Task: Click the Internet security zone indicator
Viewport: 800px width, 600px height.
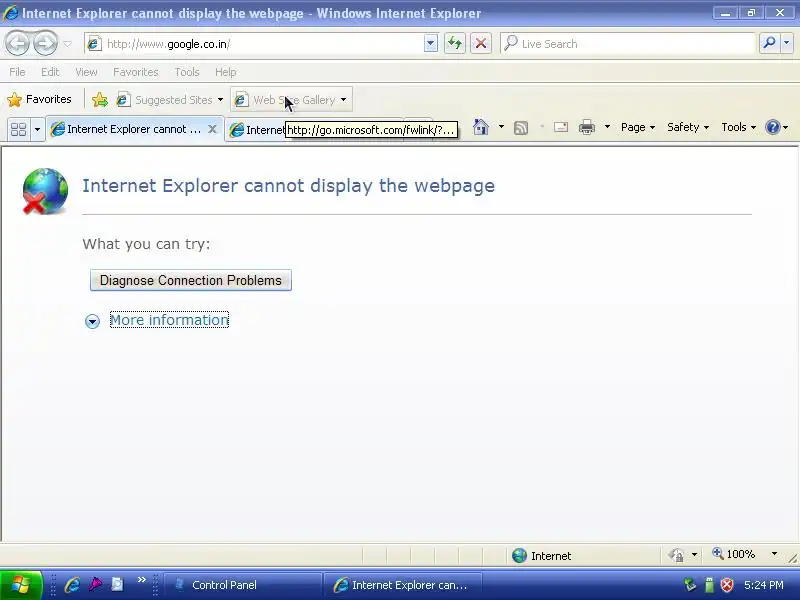Action: tap(542, 556)
